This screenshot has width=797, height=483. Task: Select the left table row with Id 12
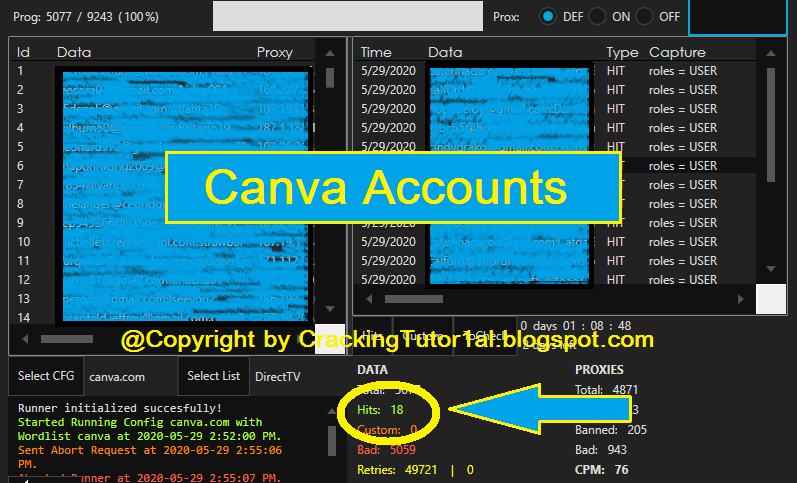[x=163, y=280]
